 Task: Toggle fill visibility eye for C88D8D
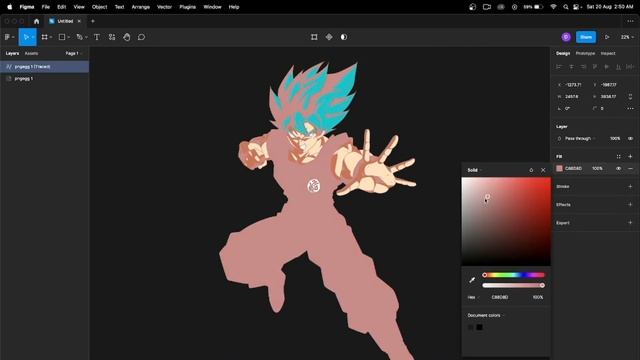coord(618,169)
